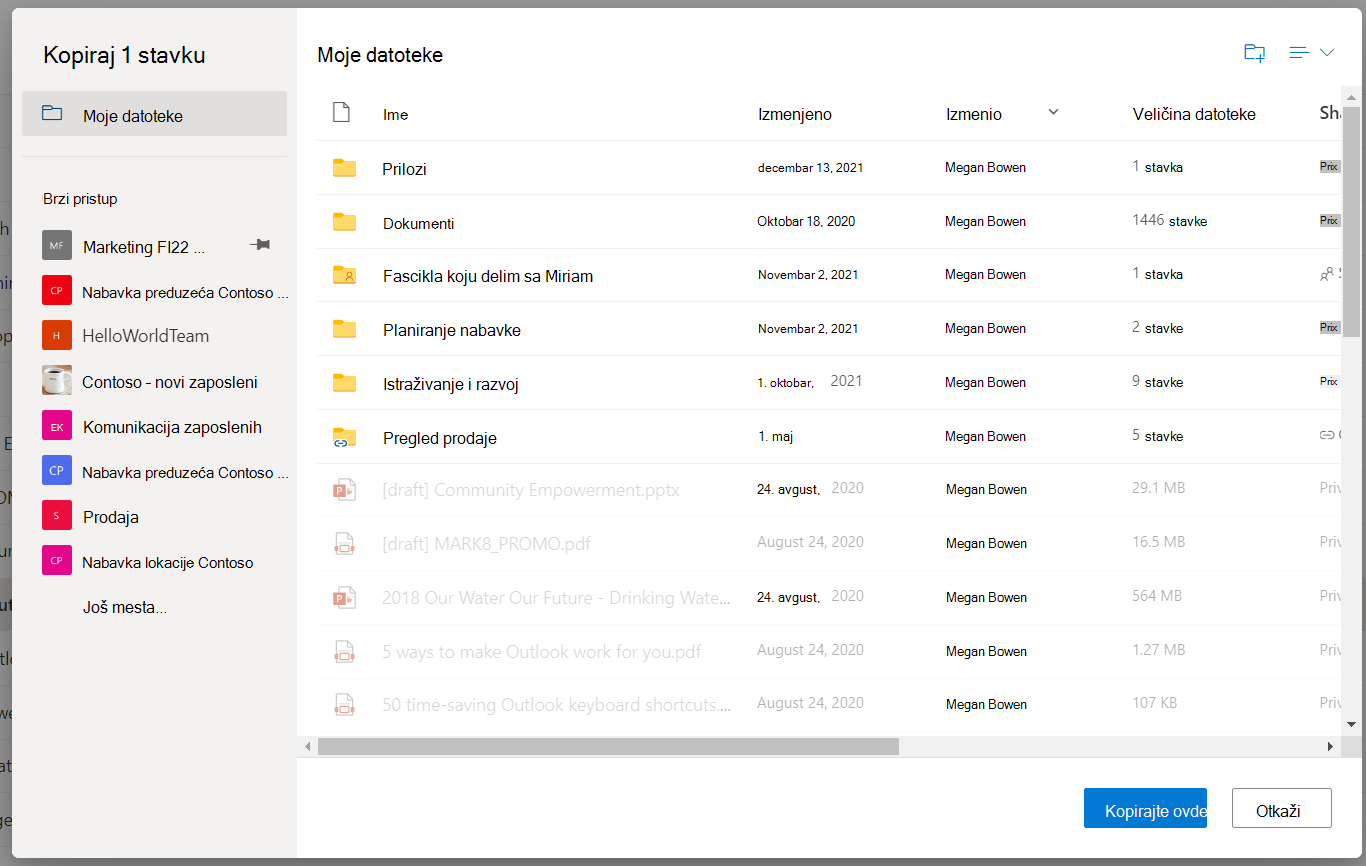The image size is (1366, 866).
Task: Click the Kopirajte ovde button
Action: 1145,808
